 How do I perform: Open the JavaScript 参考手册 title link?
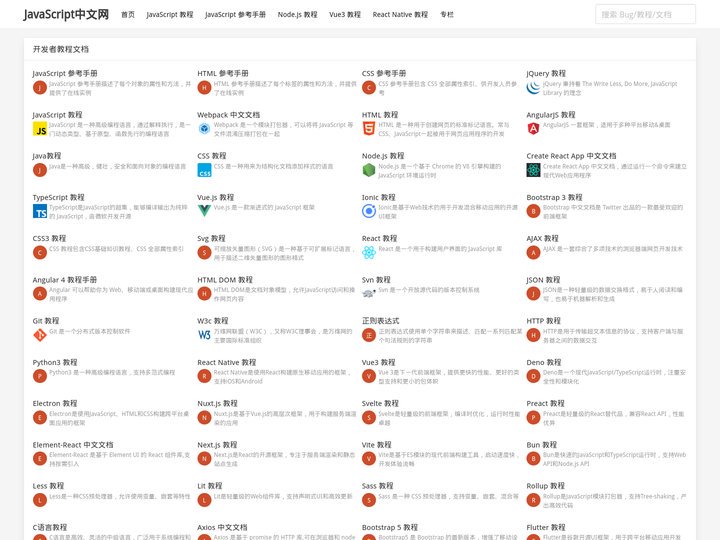(x=65, y=73)
